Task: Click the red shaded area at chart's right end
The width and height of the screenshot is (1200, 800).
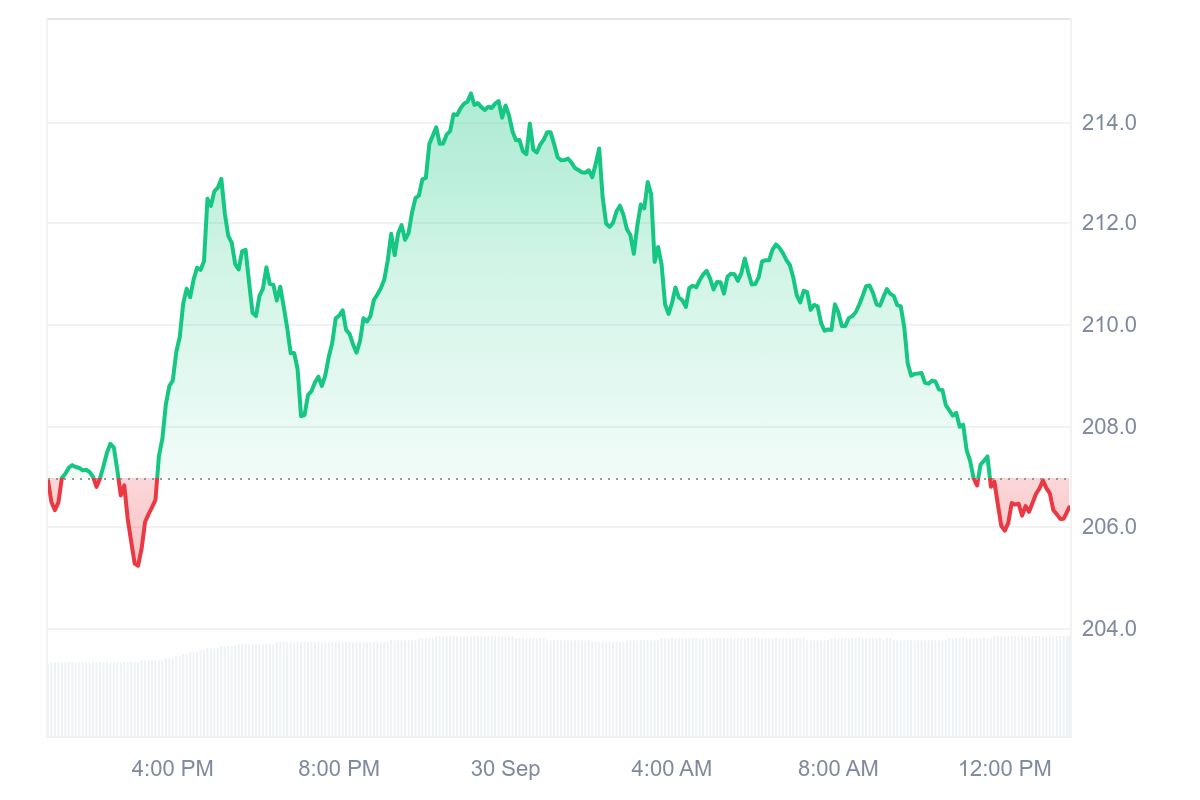Action: tap(1030, 493)
